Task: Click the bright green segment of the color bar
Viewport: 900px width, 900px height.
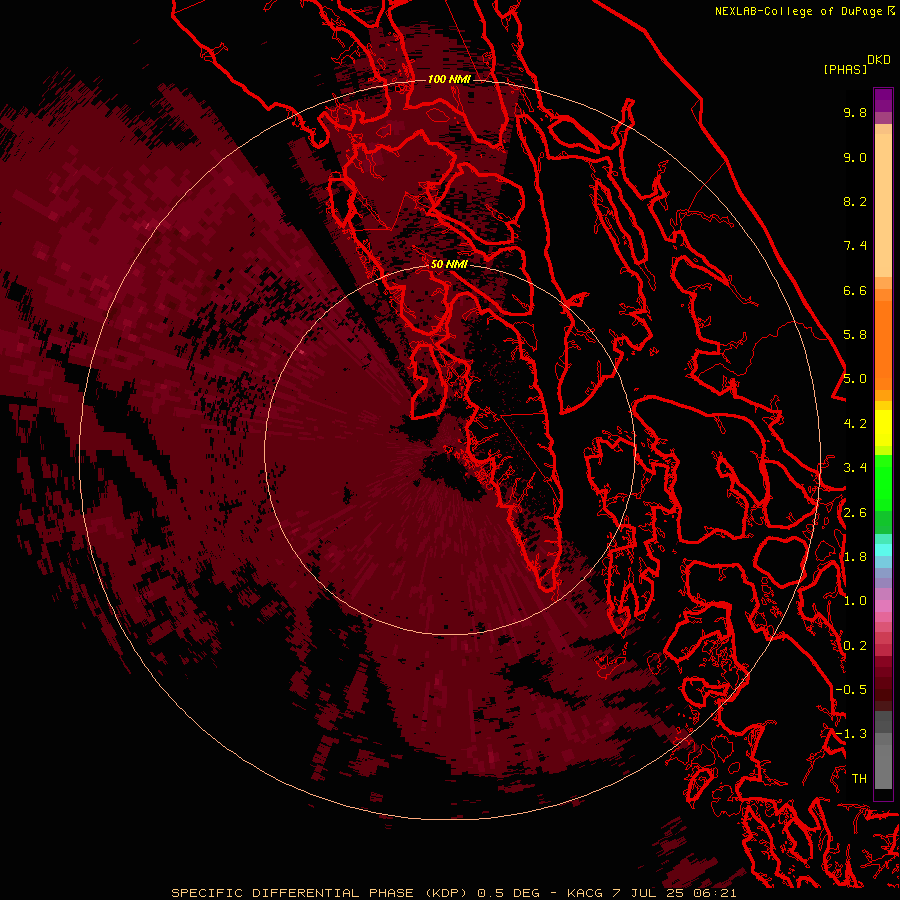Action: click(883, 481)
